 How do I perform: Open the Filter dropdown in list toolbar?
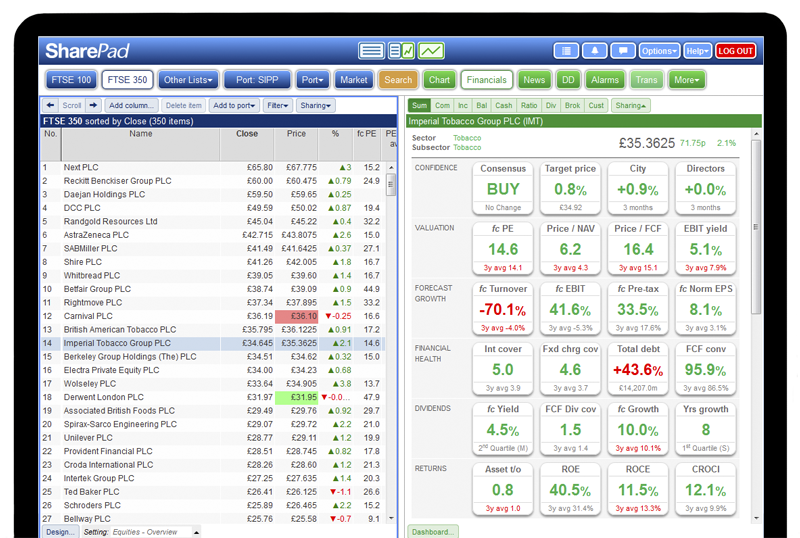coord(278,105)
